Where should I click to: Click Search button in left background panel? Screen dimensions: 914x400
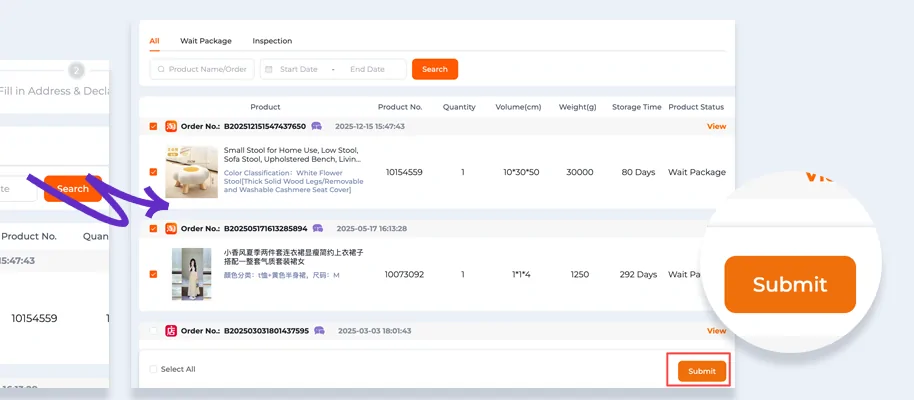pos(73,189)
